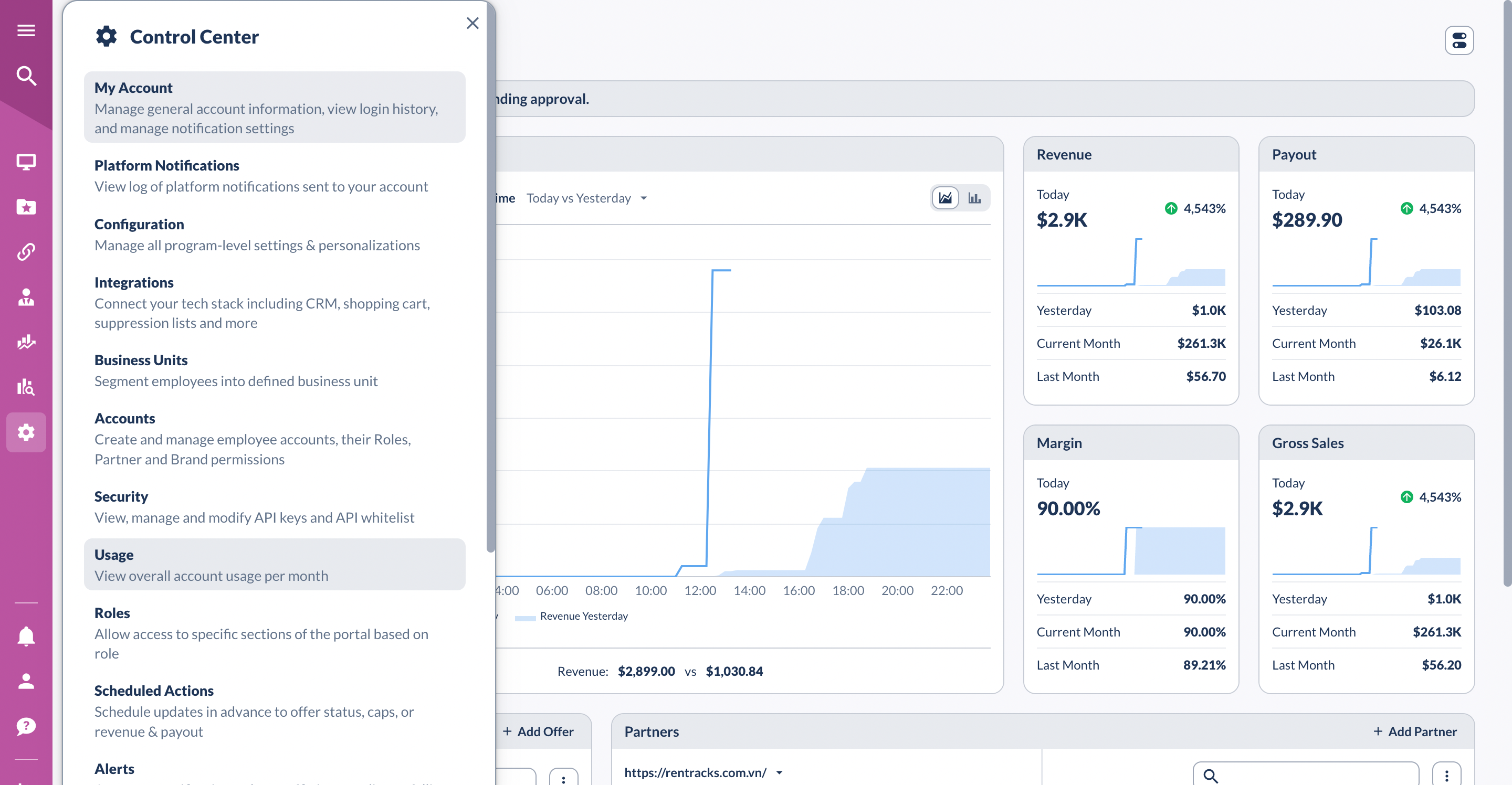
Task: Click the help chat bubble icon
Action: [x=26, y=726]
